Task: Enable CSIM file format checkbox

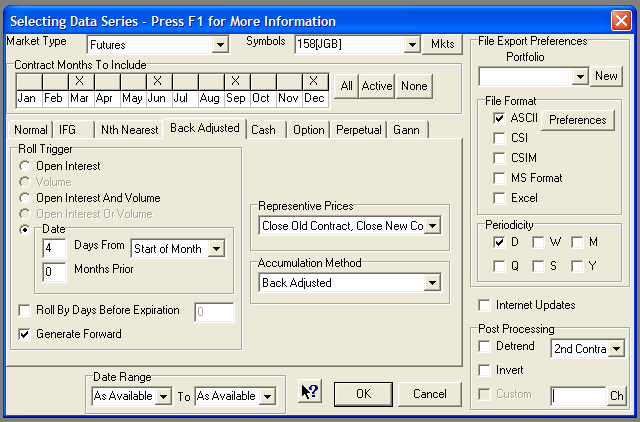Action: point(499,158)
